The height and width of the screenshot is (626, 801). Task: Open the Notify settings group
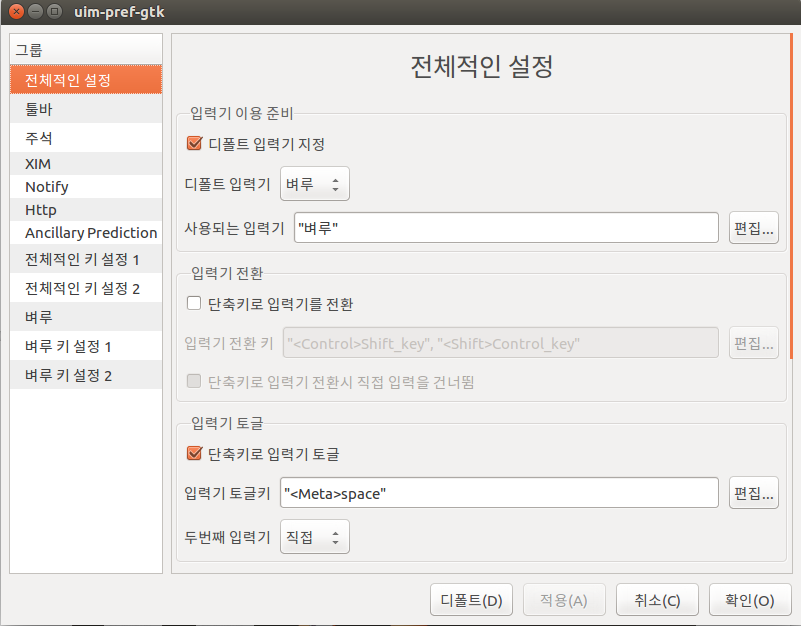tap(86, 187)
